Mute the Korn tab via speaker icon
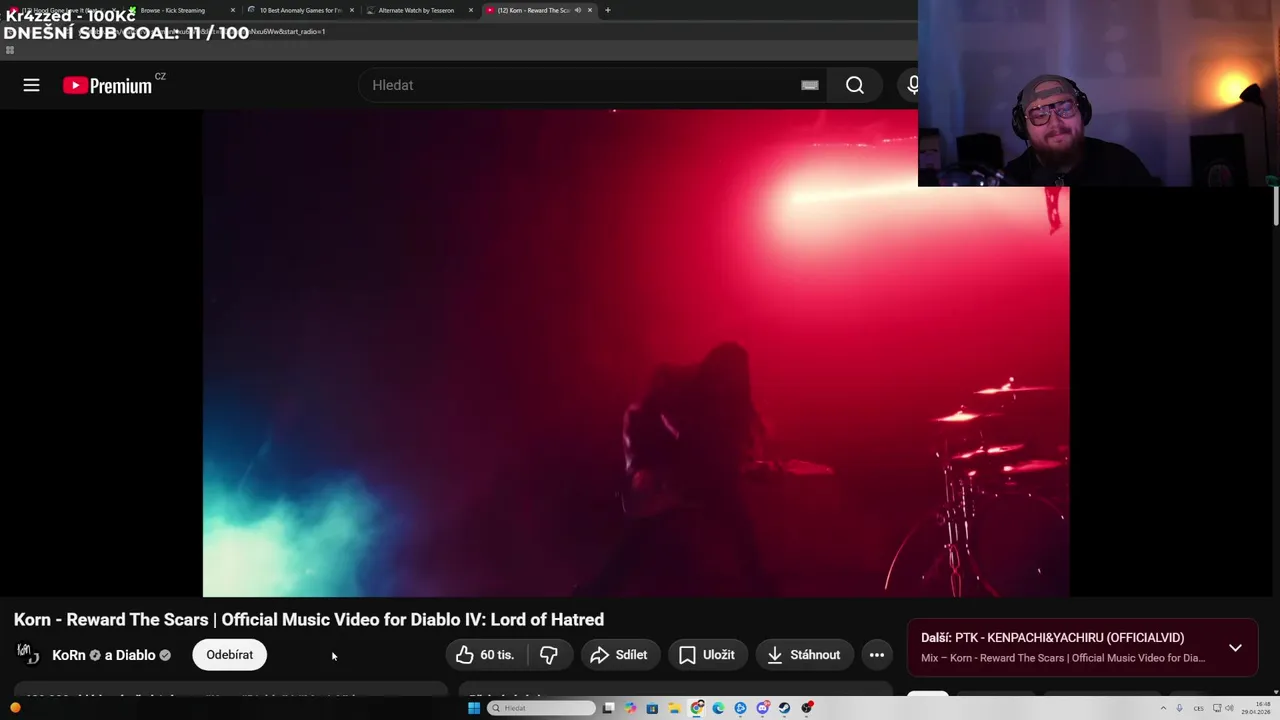The height and width of the screenshot is (720, 1280). click(577, 10)
